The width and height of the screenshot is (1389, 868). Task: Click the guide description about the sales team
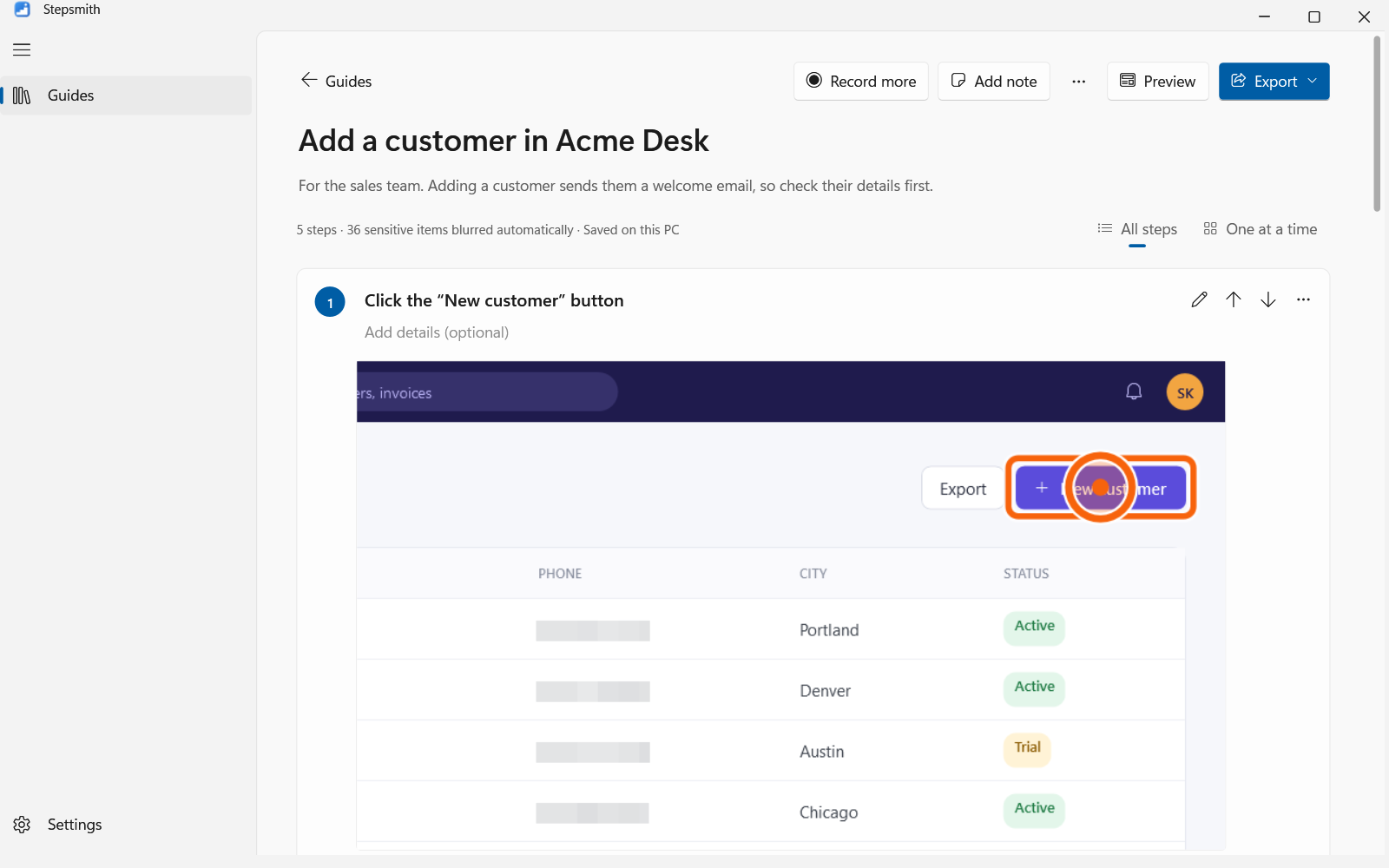(x=616, y=186)
